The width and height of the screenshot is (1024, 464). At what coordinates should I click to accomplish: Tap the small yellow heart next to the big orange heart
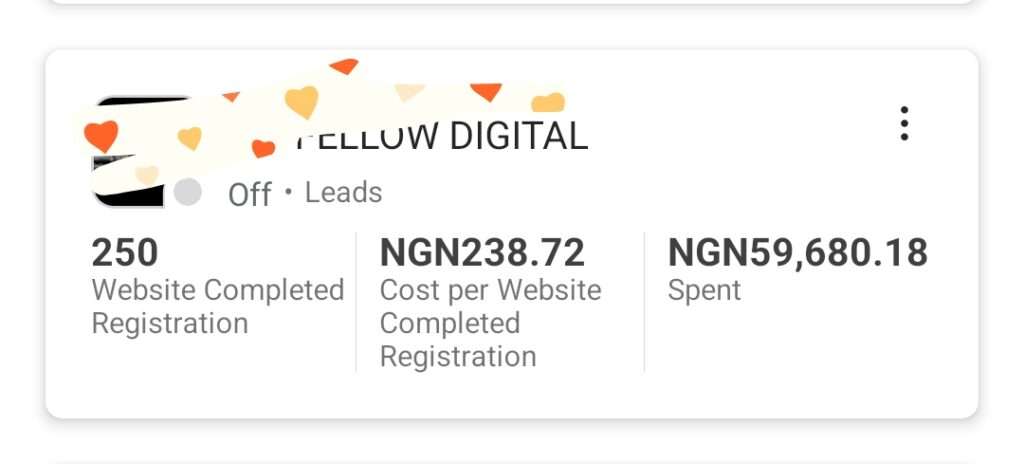(189, 138)
